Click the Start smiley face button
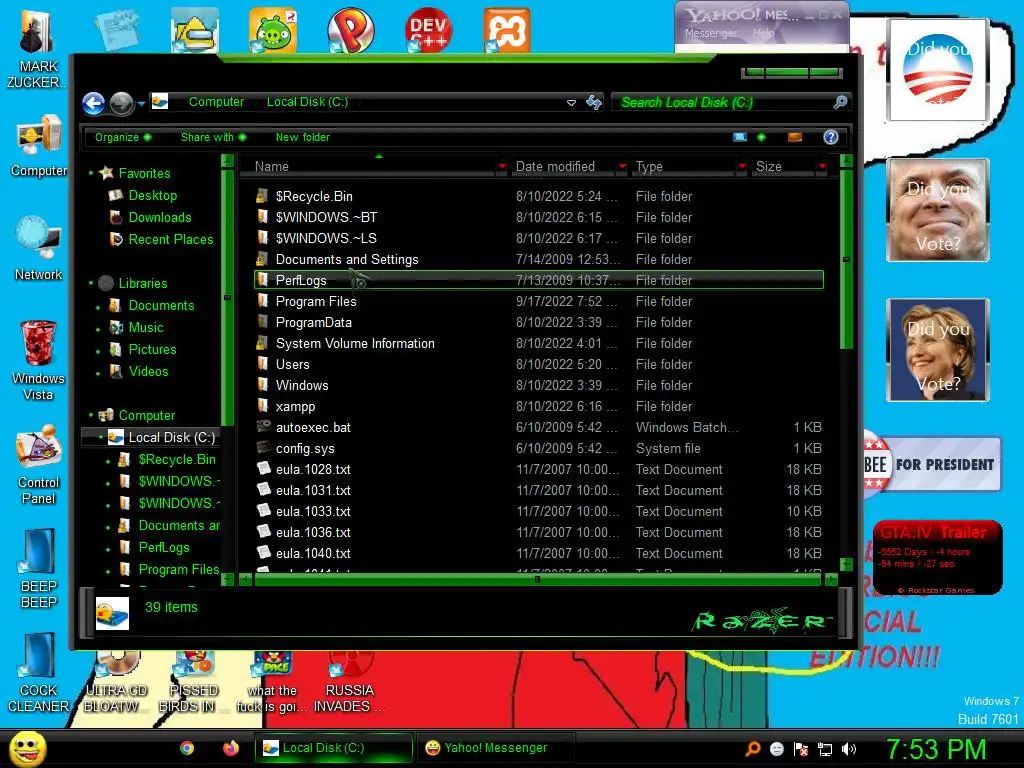 pyautogui.click(x=27, y=748)
